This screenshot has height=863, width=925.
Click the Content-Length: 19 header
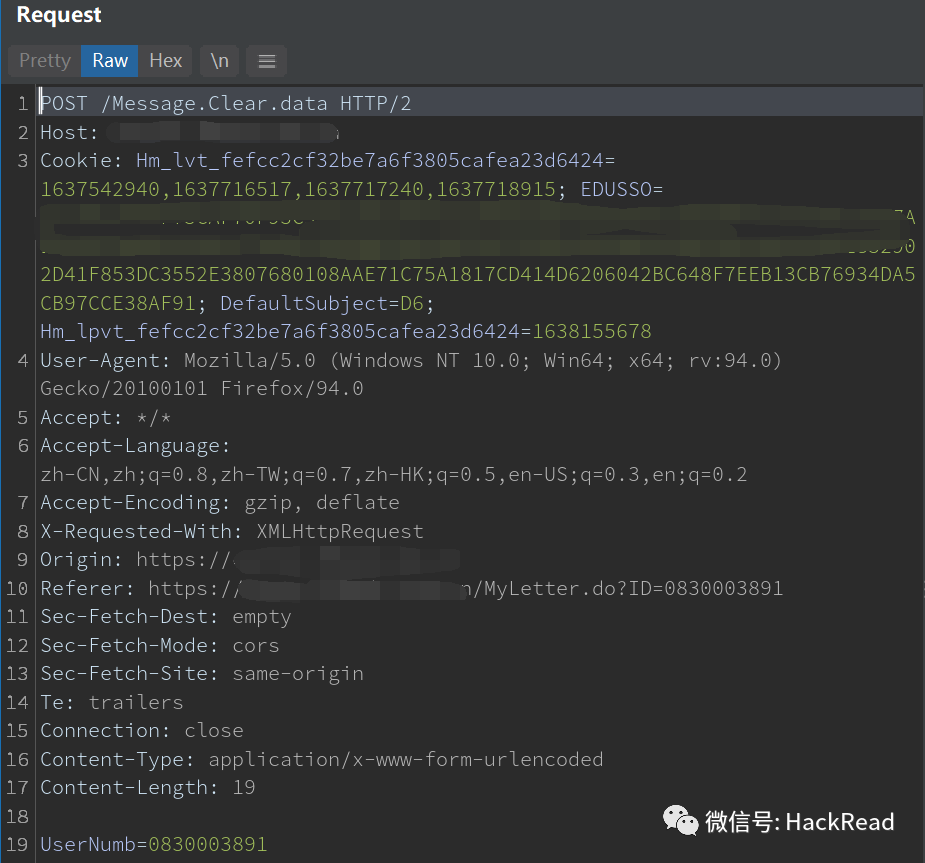(x=147, y=787)
